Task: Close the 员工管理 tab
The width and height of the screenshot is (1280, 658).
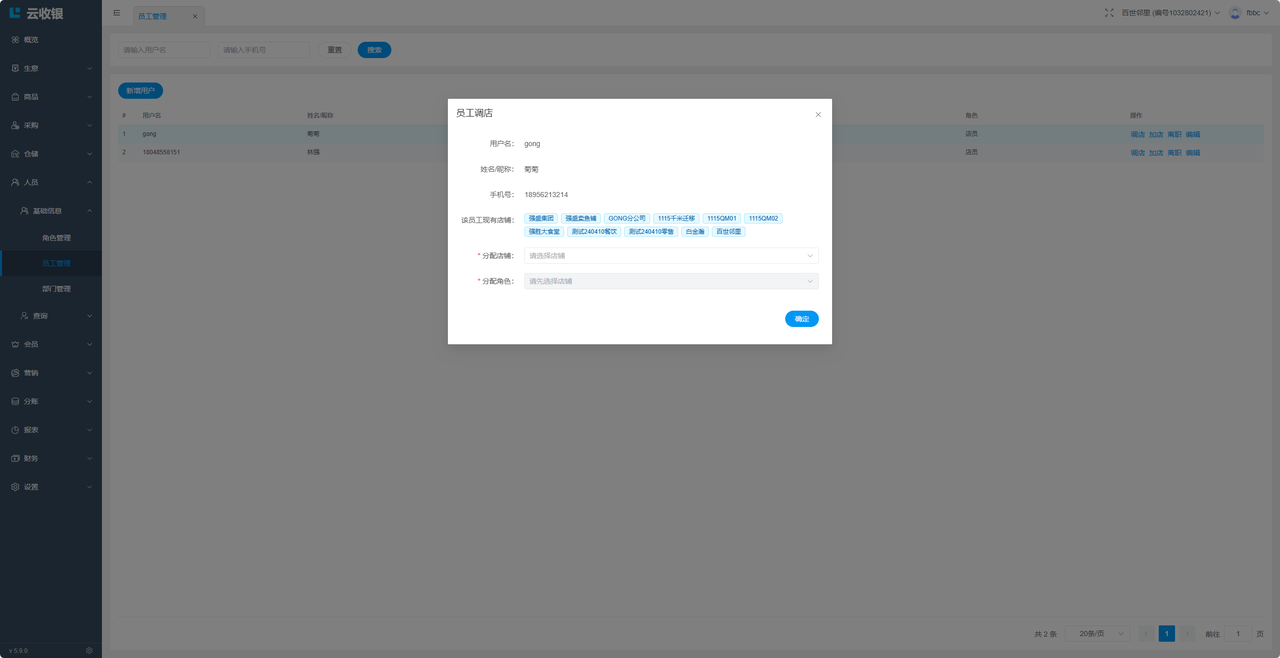Action: (x=195, y=16)
